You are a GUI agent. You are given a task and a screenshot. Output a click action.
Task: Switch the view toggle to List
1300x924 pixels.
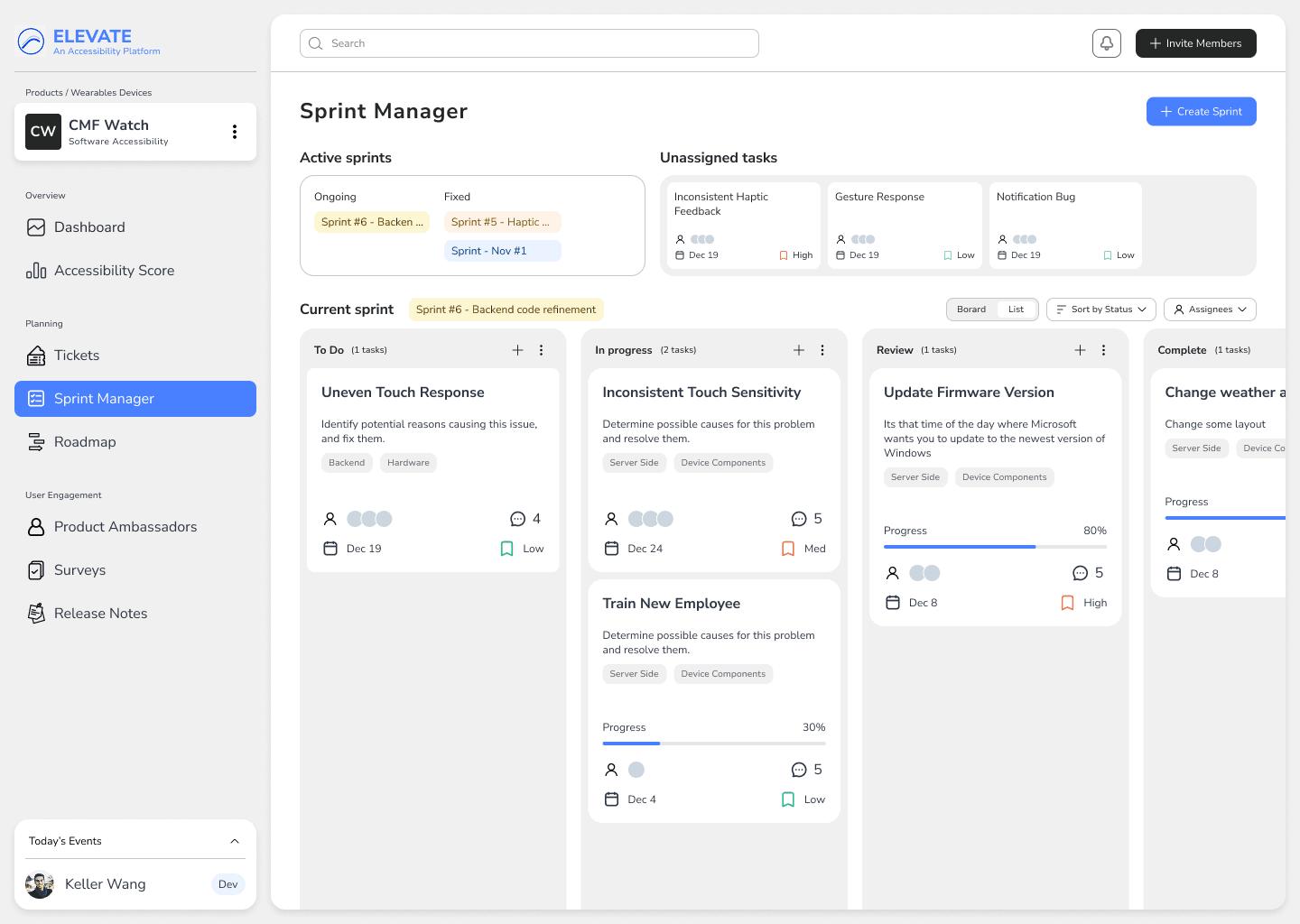point(1016,309)
